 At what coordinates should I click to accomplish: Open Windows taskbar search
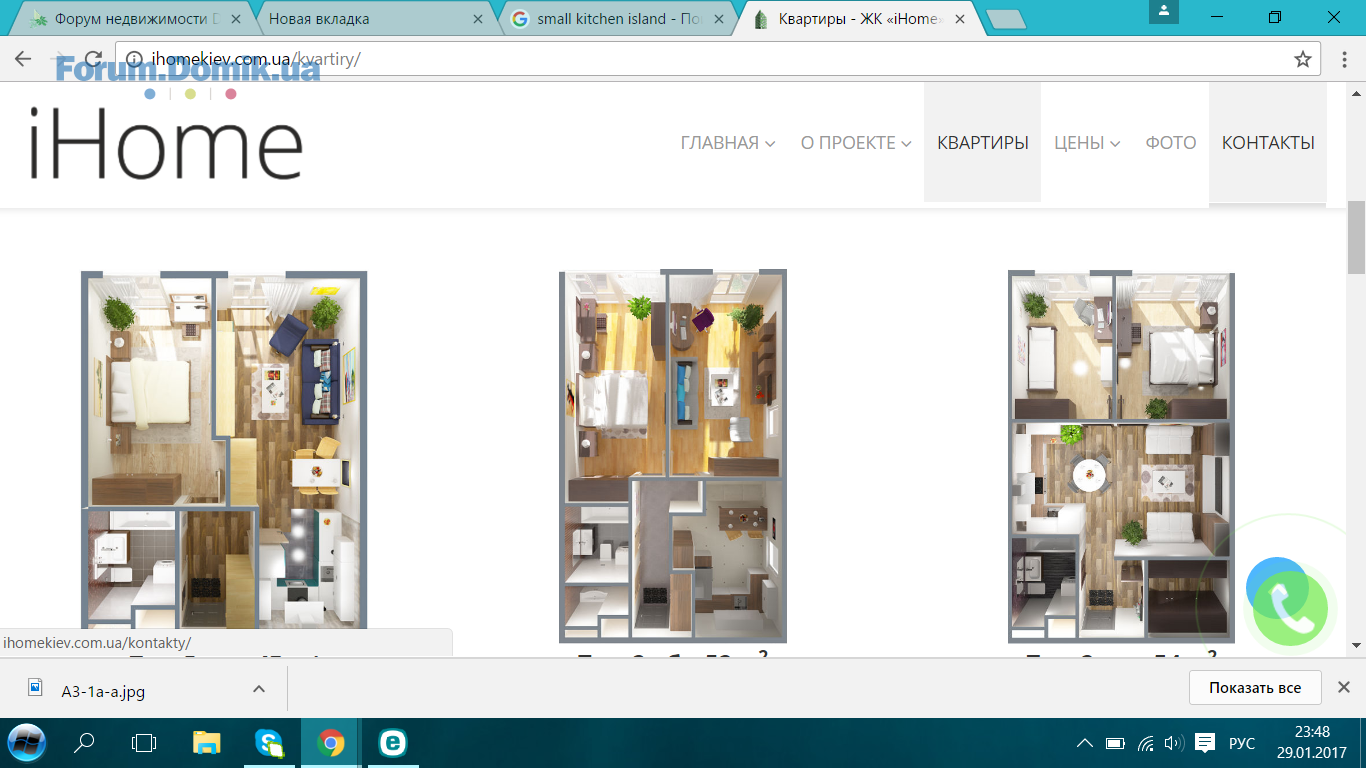(x=85, y=743)
